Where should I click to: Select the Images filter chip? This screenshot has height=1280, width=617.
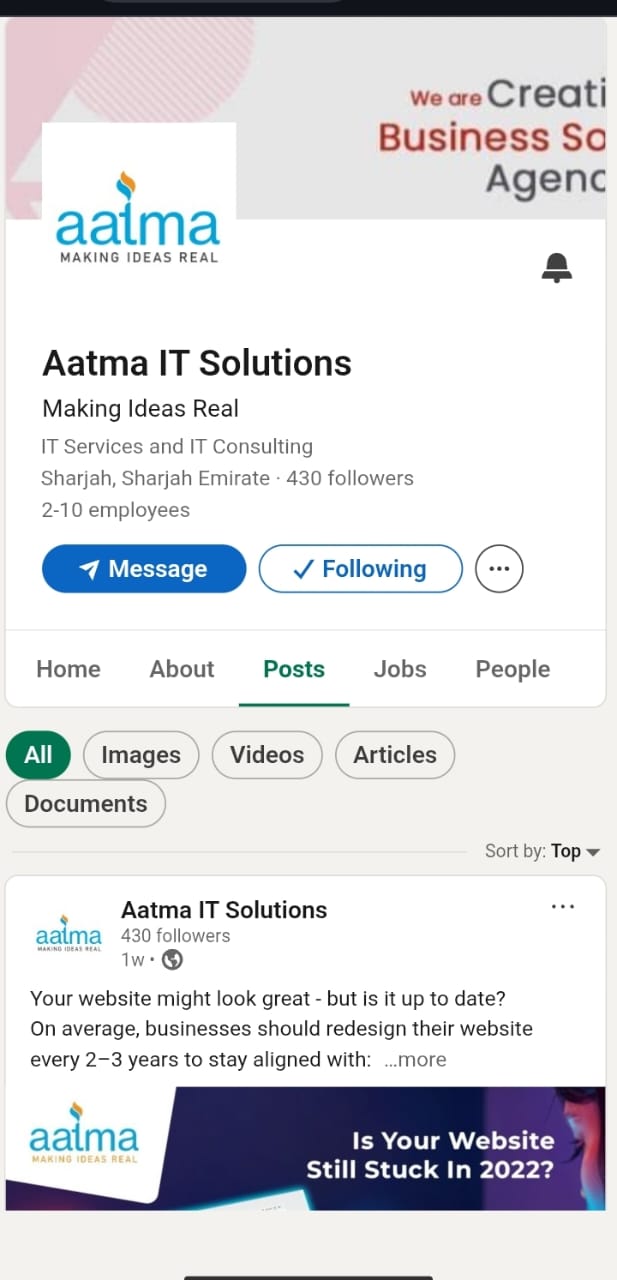click(141, 755)
